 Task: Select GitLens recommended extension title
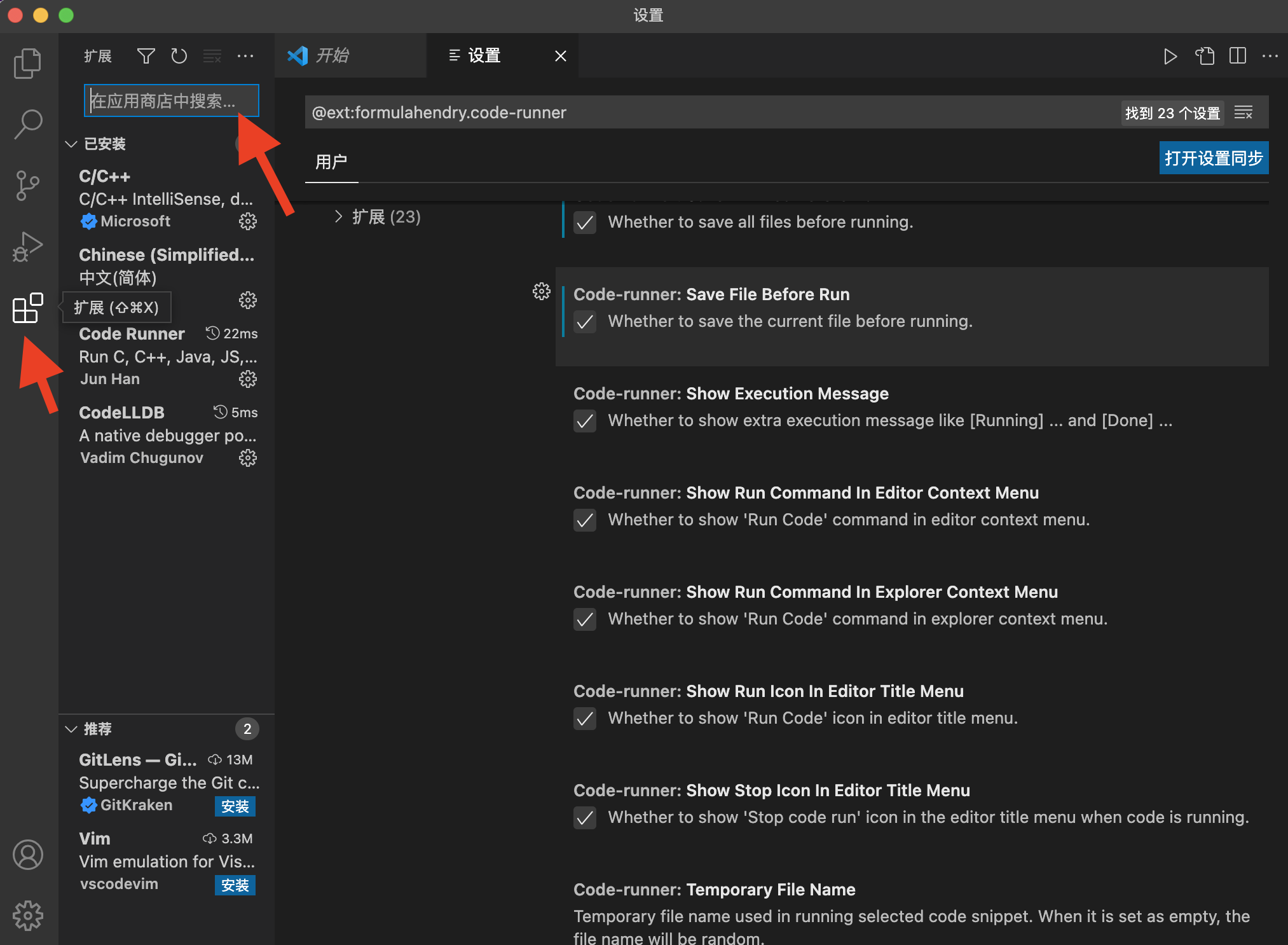[x=138, y=760]
